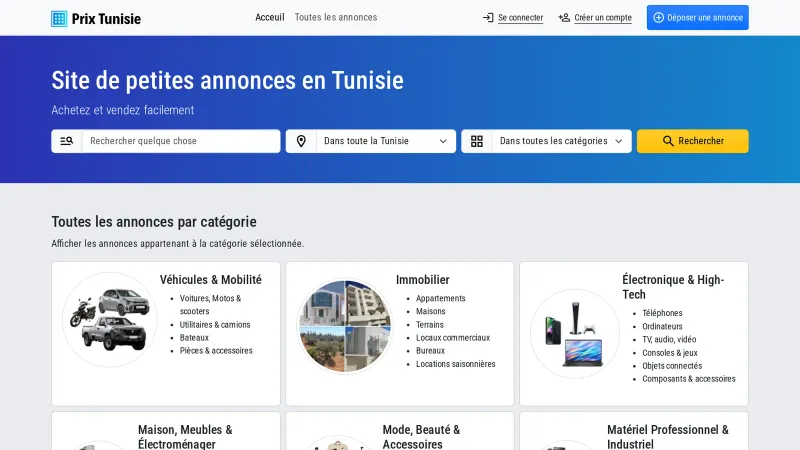The image size is (800, 450).
Task: Open the Bateaux link under Véhicules
Action: [x=194, y=338]
